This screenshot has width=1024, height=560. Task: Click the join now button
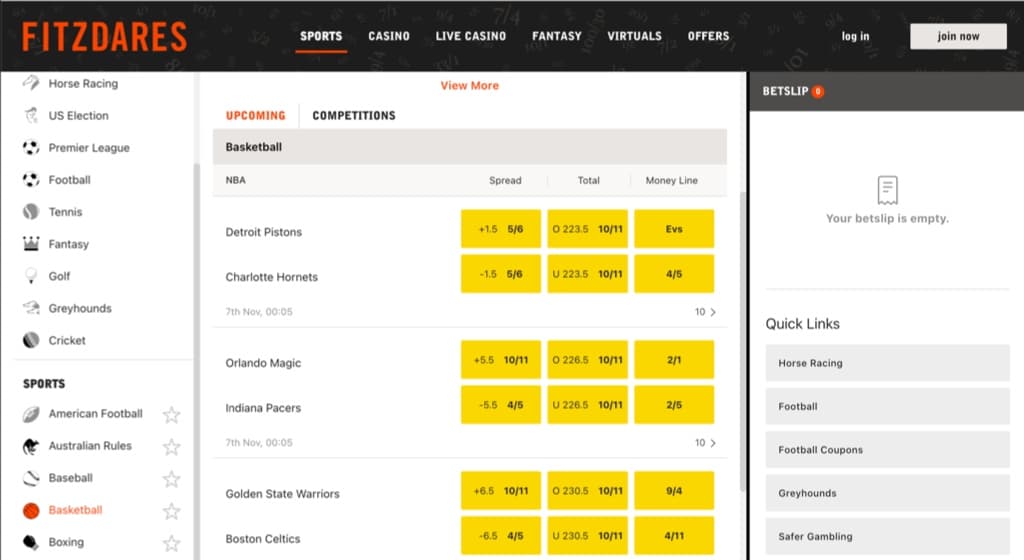click(958, 37)
